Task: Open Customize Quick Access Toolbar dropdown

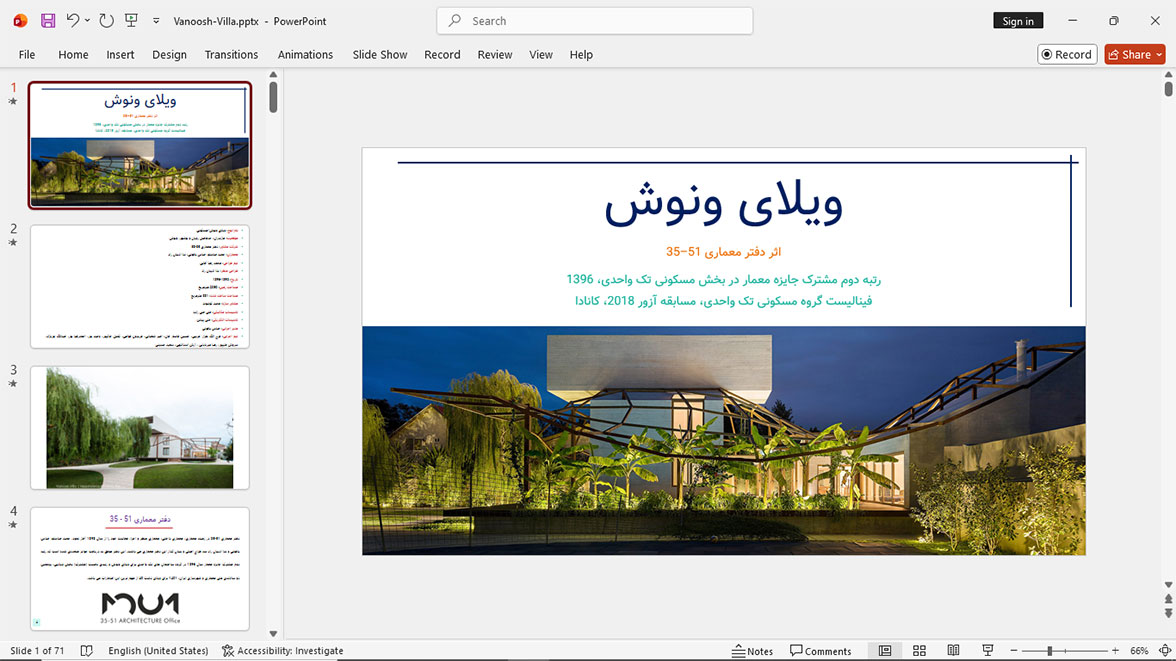Action: point(156,21)
